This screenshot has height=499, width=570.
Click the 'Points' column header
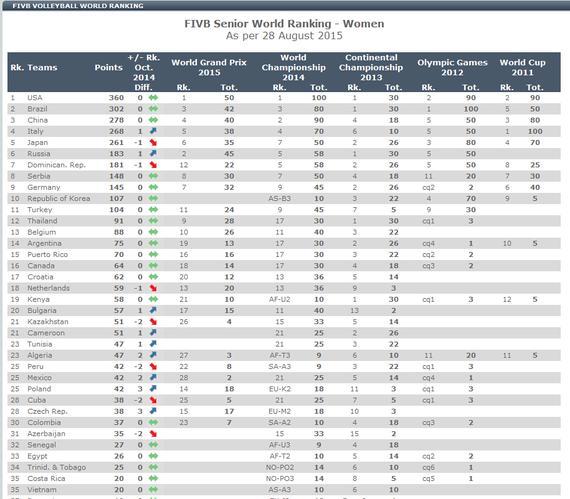(109, 68)
